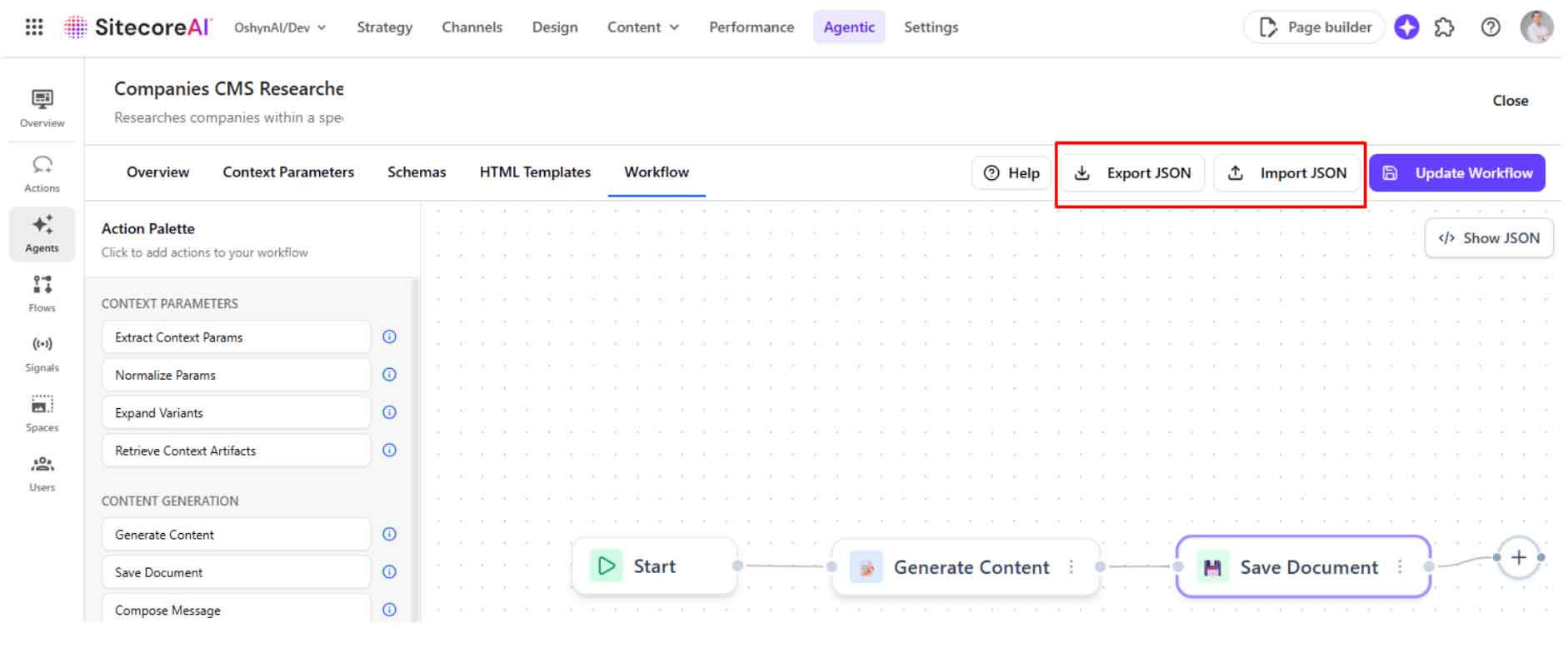Expand the OshynAI/Dev environment dropdown
Viewport: 1568px width, 648px height.
[280, 27]
